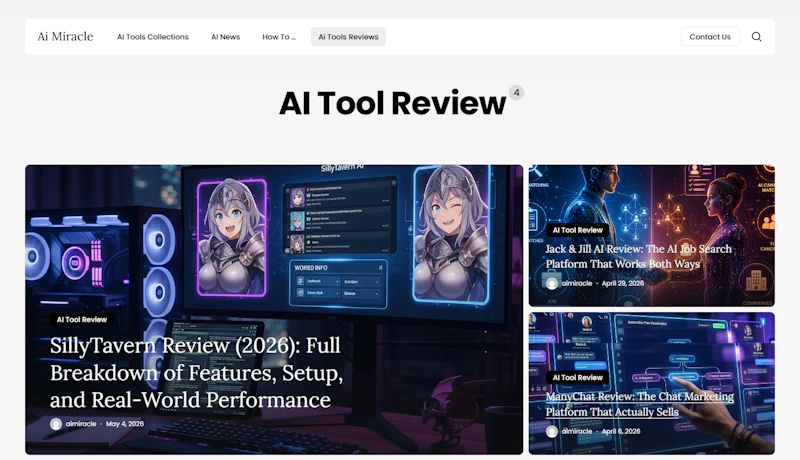Open the How To menu item
This screenshot has height=460, width=800.
[279, 37]
